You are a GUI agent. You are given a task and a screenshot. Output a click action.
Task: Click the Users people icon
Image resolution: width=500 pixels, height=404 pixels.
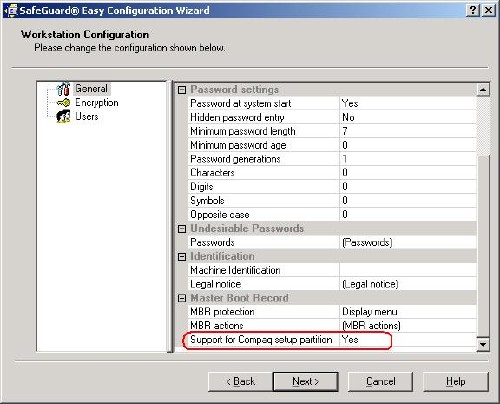click(x=63, y=116)
